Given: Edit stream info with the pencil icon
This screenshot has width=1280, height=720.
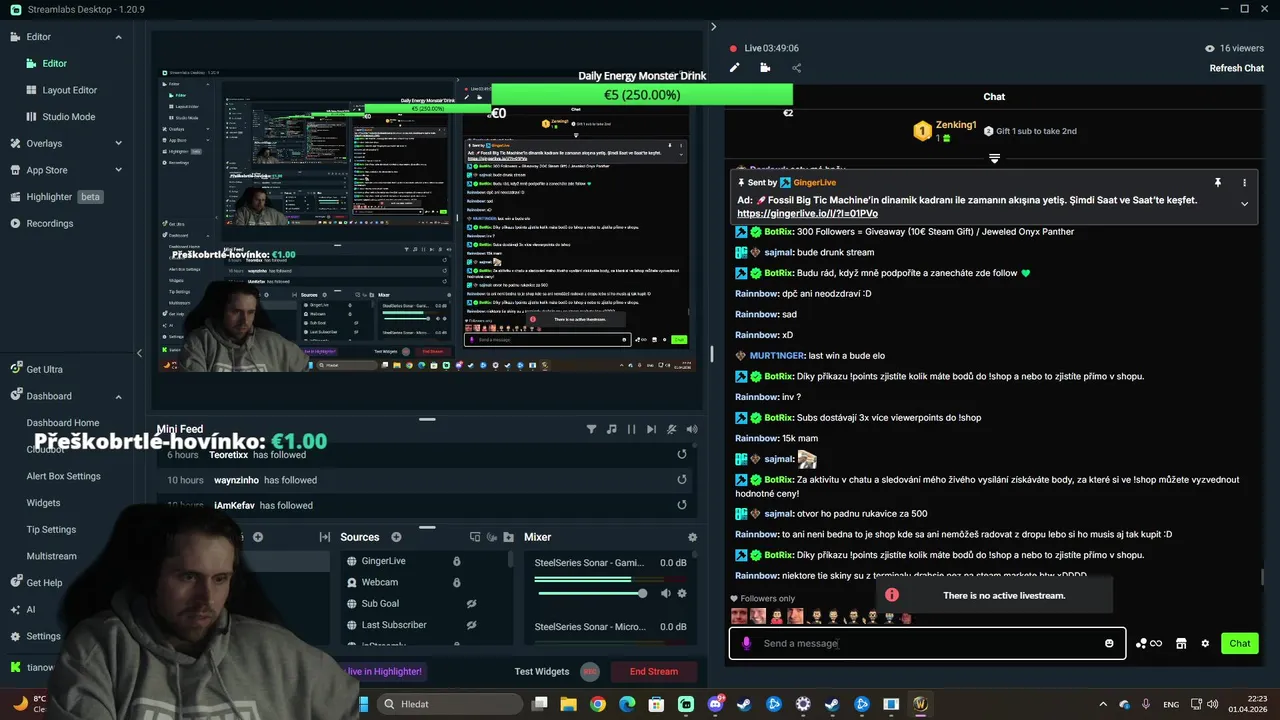Looking at the screenshot, I should pos(734,68).
